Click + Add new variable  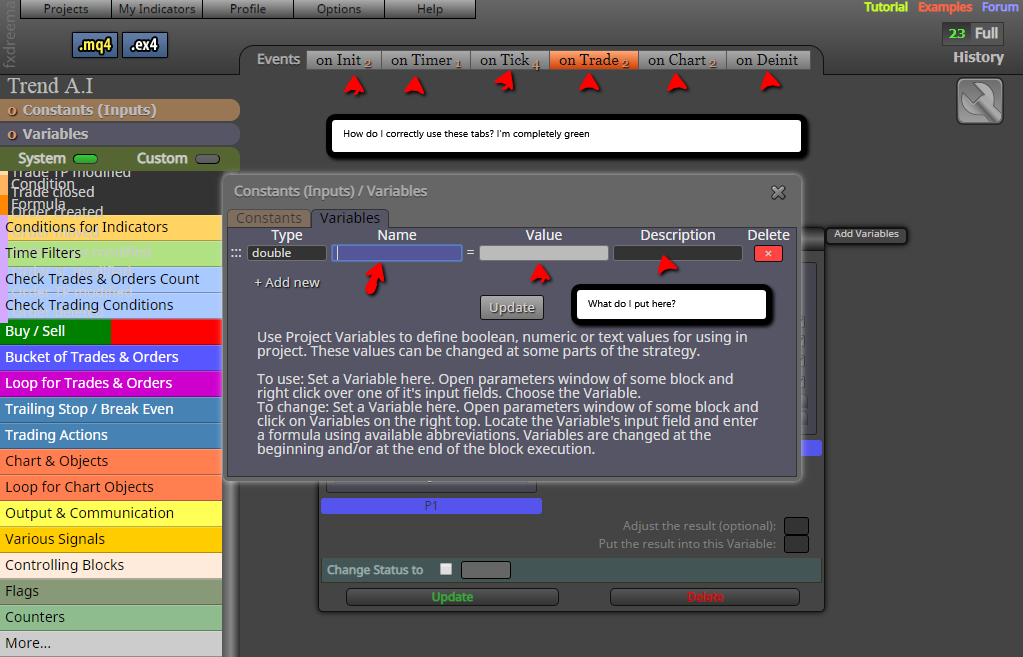(287, 283)
